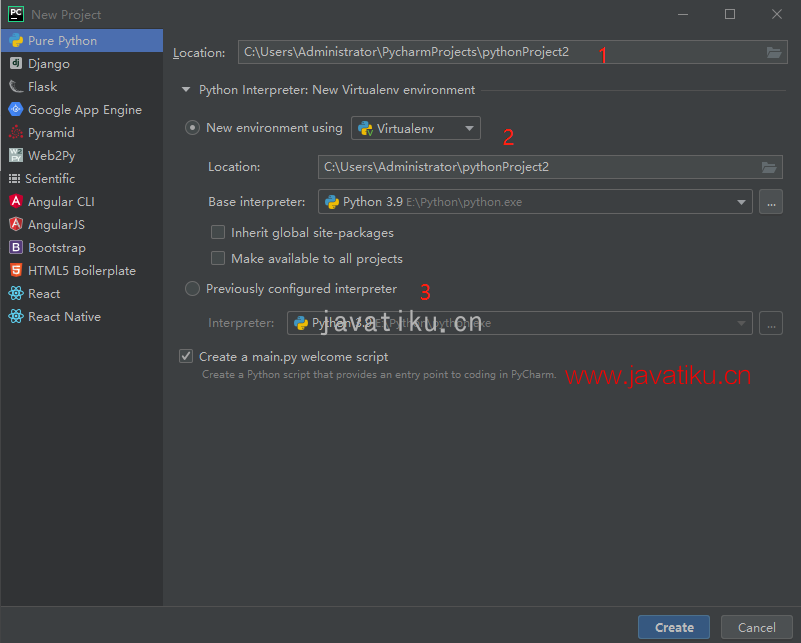Close the New Project dialog
801x643 pixels.
(777, 14)
